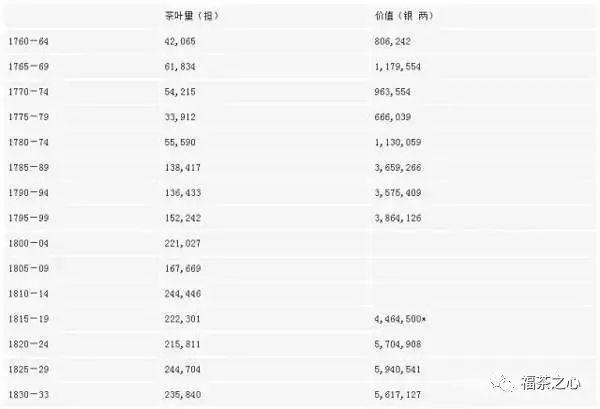Select the 1765－69 period cell
This screenshot has width=600, height=409.
pyautogui.click(x=29, y=67)
